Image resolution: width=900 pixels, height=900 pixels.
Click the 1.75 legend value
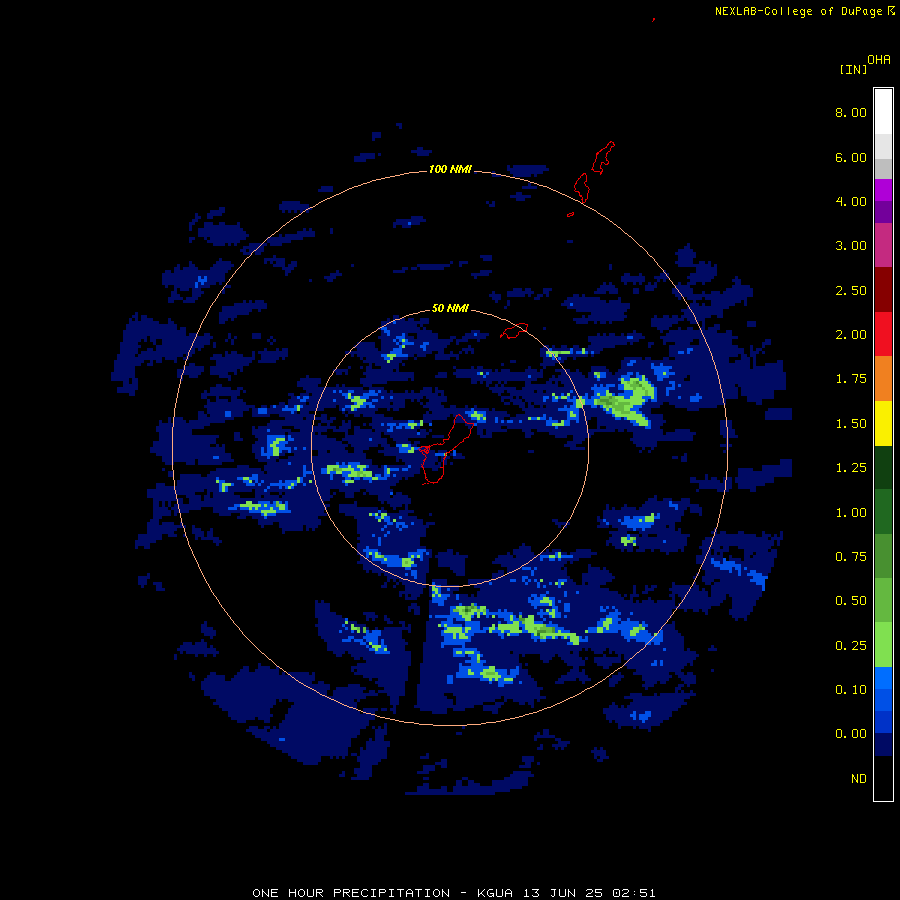tap(851, 379)
